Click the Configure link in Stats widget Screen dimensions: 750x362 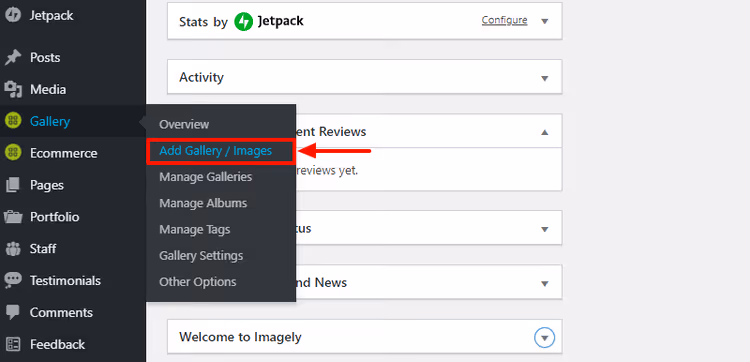click(x=505, y=20)
